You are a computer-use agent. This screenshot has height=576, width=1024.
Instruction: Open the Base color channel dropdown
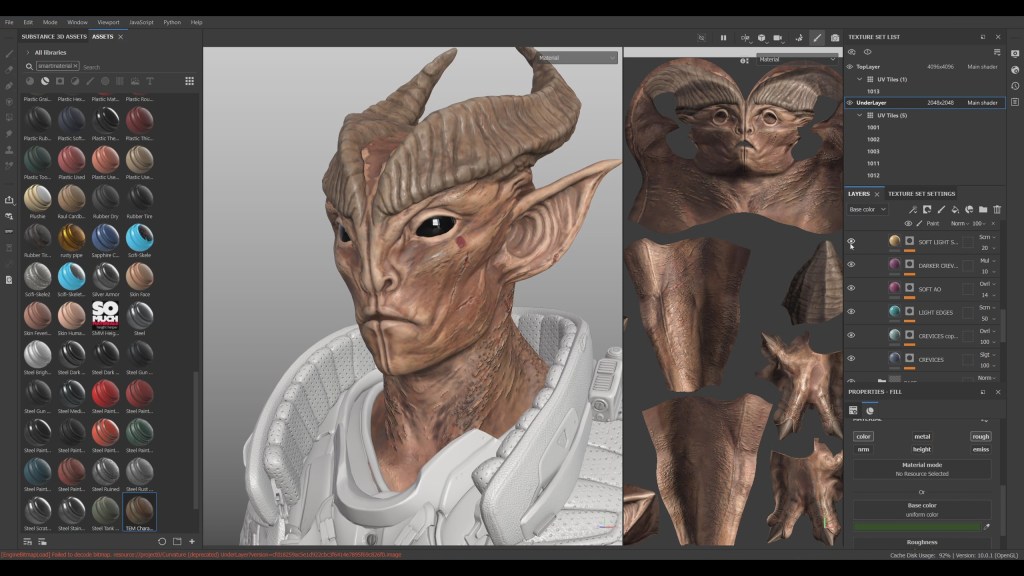point(867,210)
